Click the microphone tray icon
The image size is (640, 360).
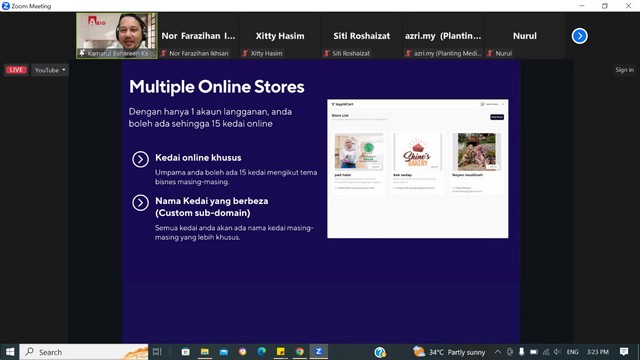tap(521, 352)
